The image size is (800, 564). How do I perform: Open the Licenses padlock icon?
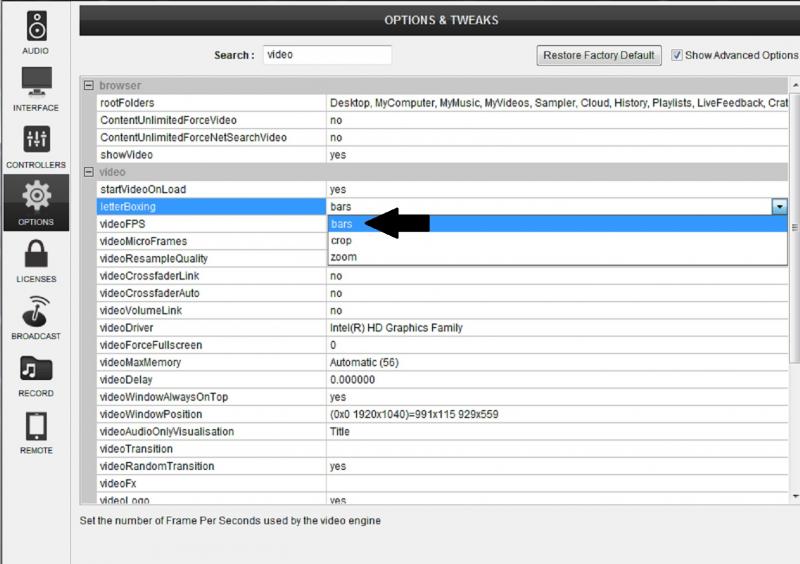(36, 253)
